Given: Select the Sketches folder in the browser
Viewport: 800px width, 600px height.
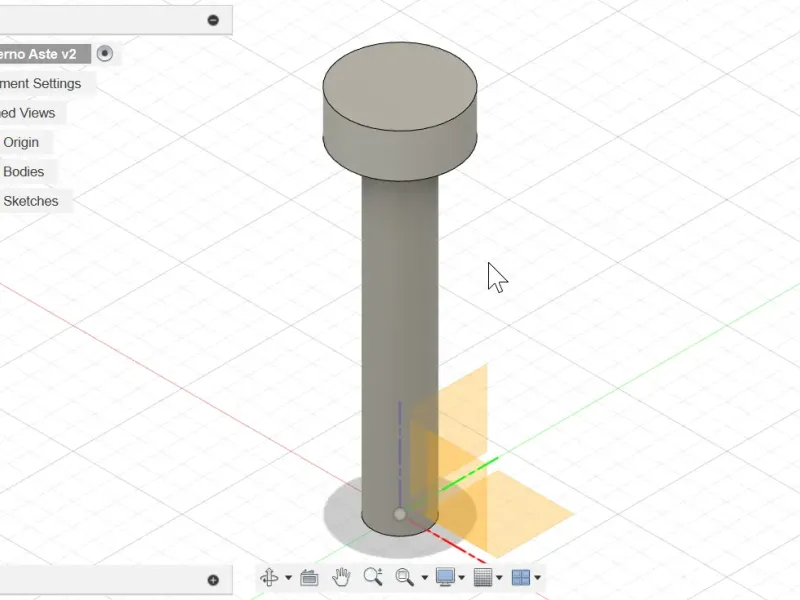Looking at the screenshot, I should pyautogui.click(x=31, y=201).
